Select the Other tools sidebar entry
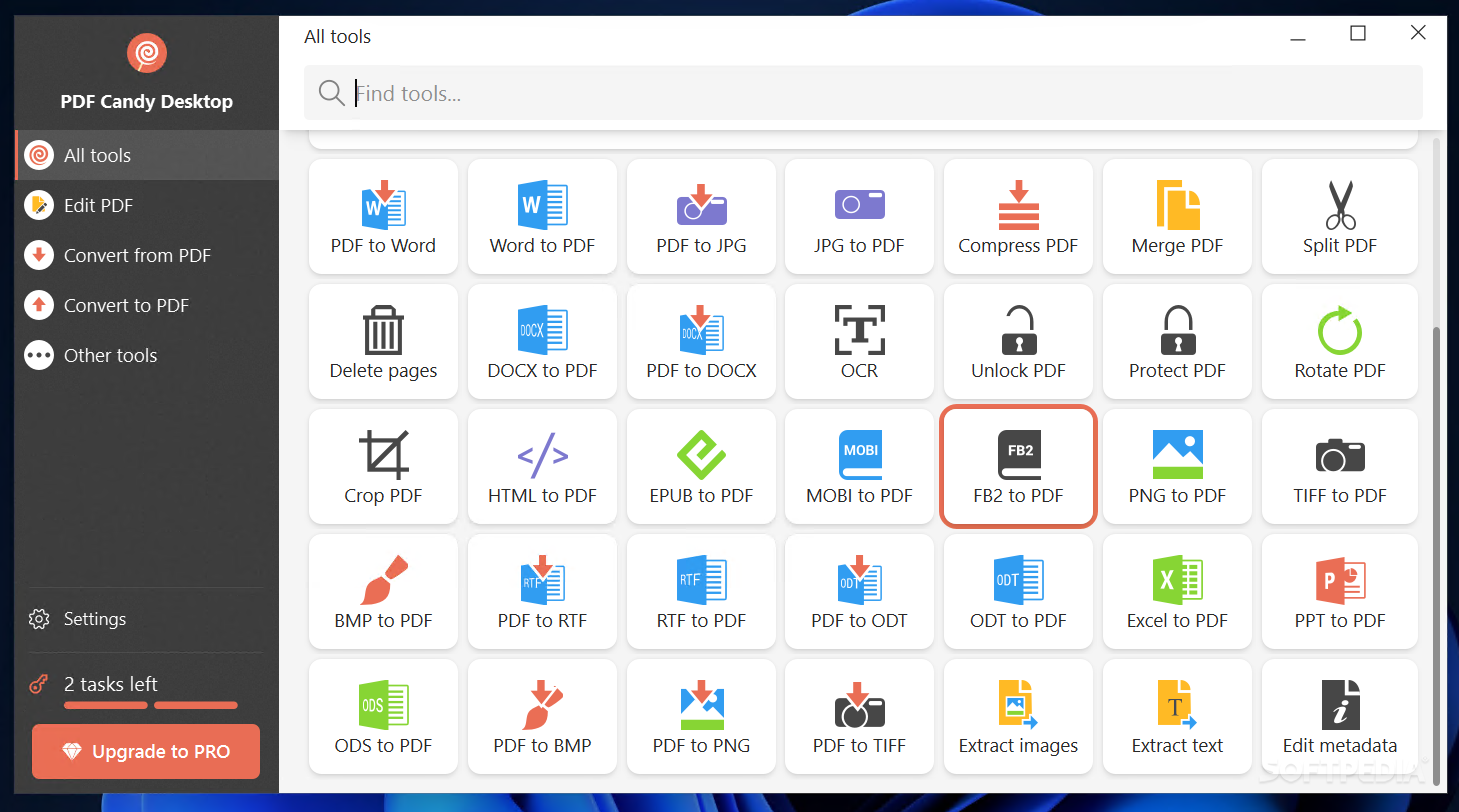Viewport: 1459px width, 812px height. coord(110,355)
